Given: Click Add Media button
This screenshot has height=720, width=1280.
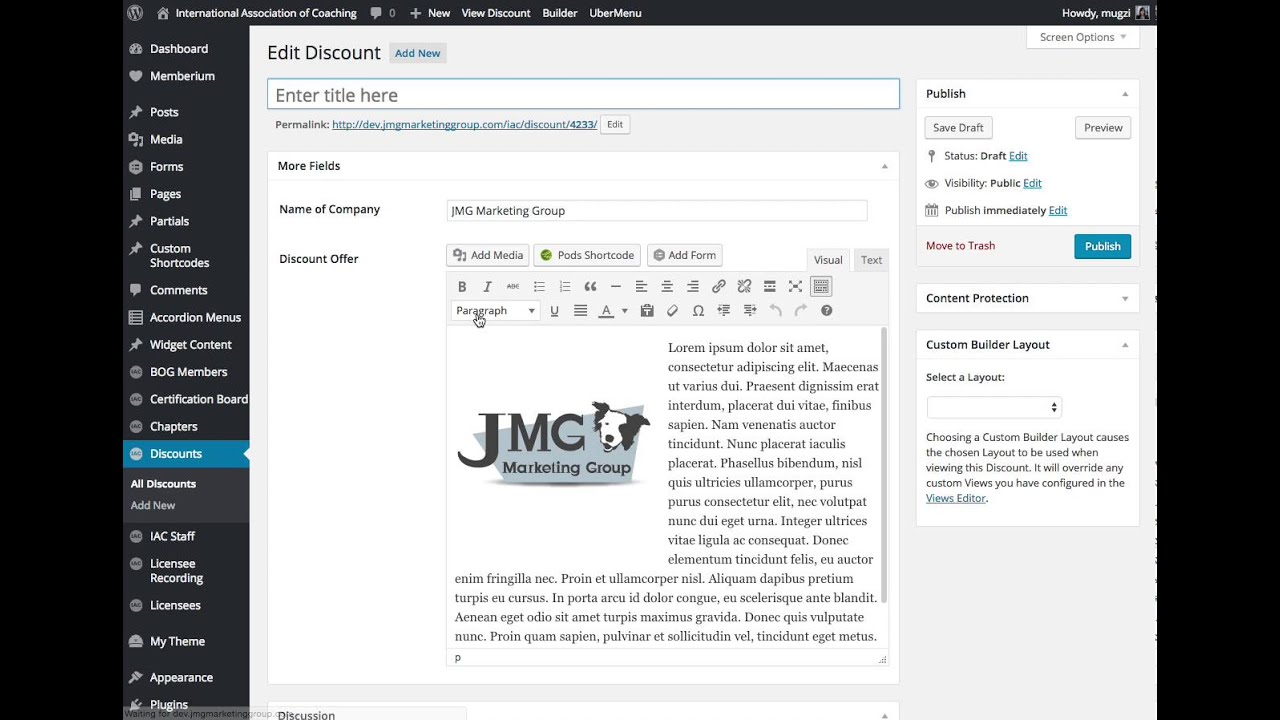Looking at the screenshot, I should click(x=488, y=255).
